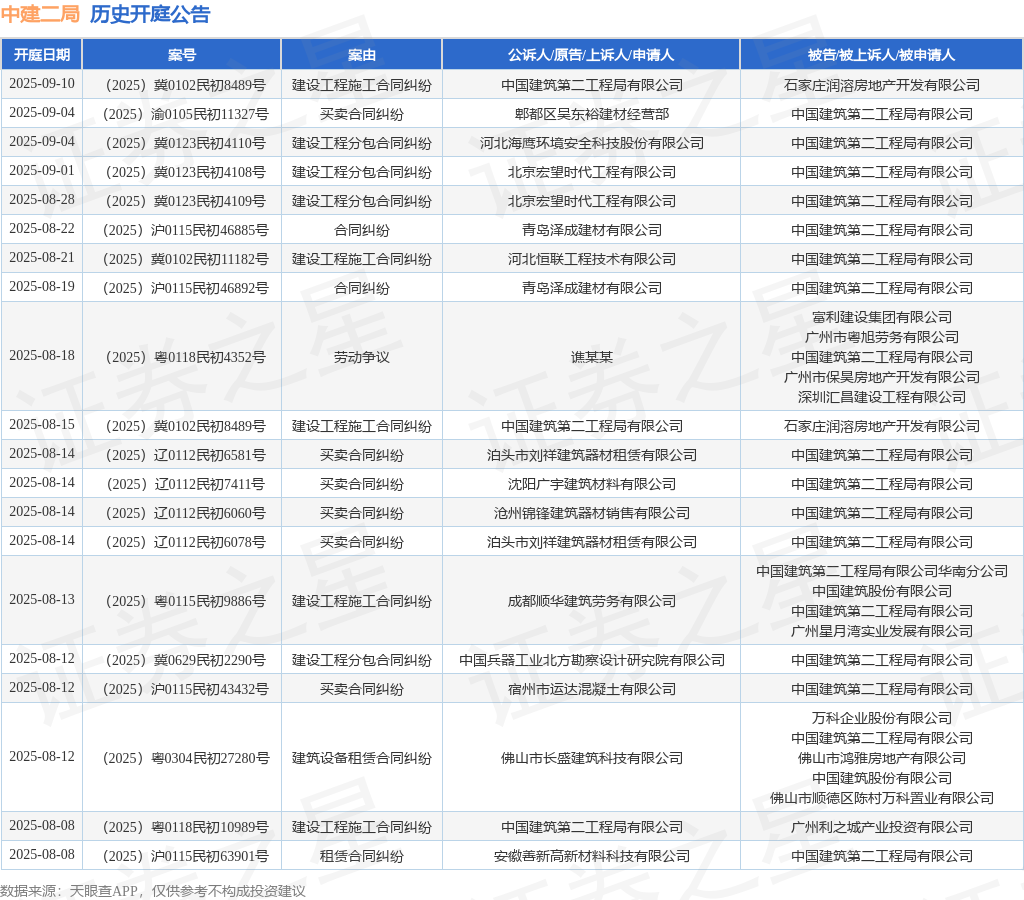Select case number (2025)辽0112民初6078号
Screen dimensions: 1024x900
point(185,542)
